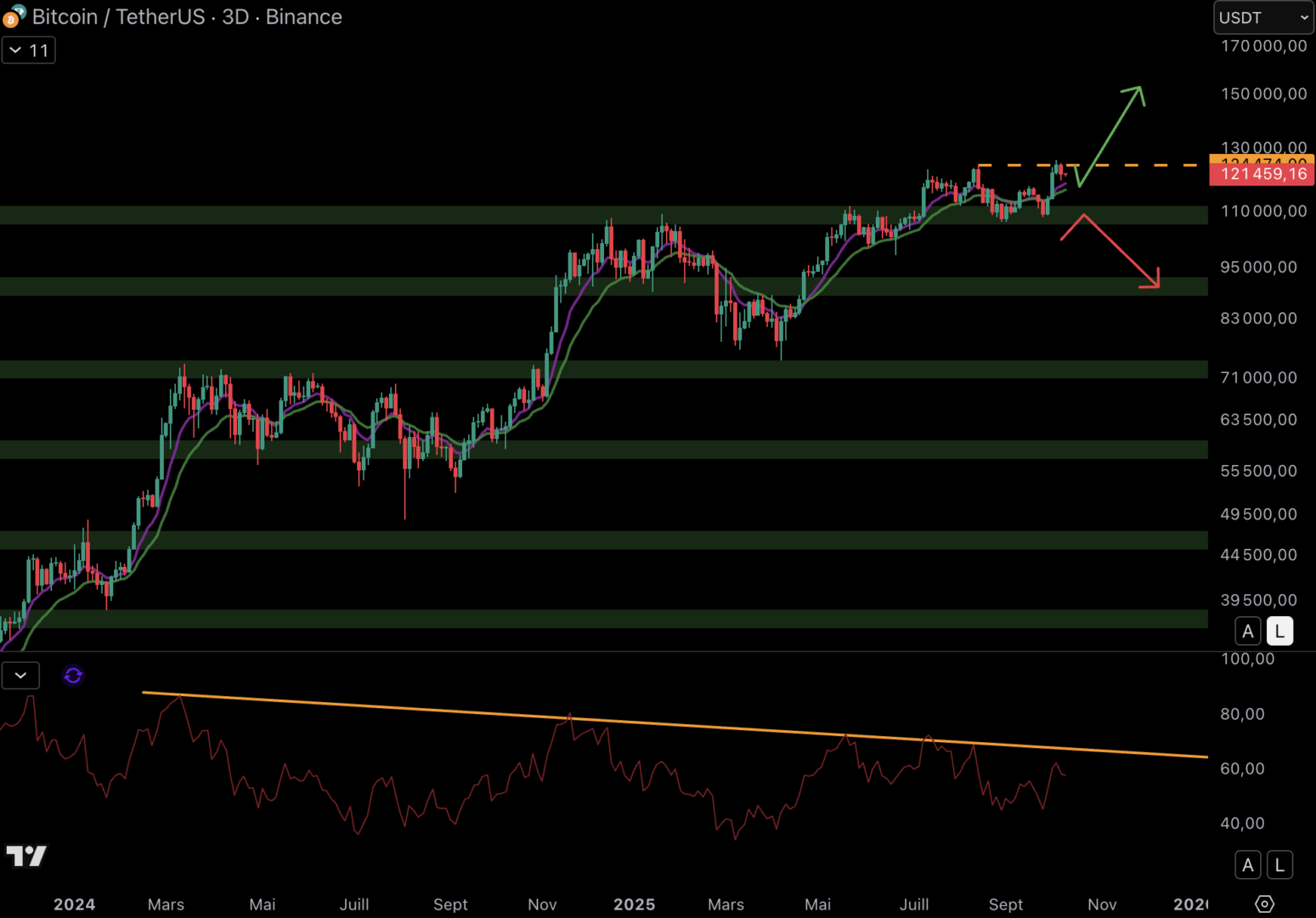Click the Bitcoin / TetherUS symbol title
This screenshot has height=918, width=1316.
tap(187, 17)
